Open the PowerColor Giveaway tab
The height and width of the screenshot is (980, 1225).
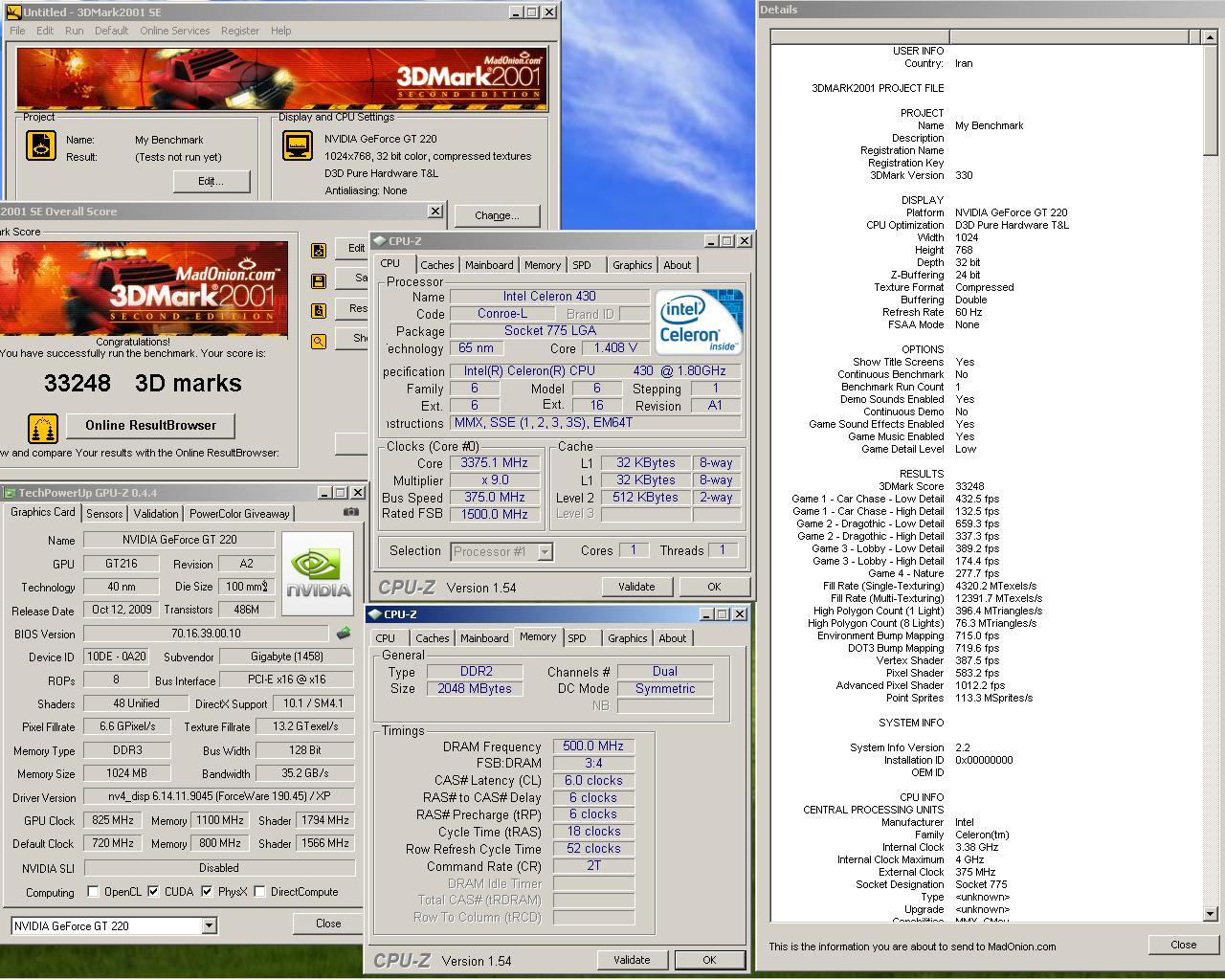pyautogui.click(x=239, y=514)
